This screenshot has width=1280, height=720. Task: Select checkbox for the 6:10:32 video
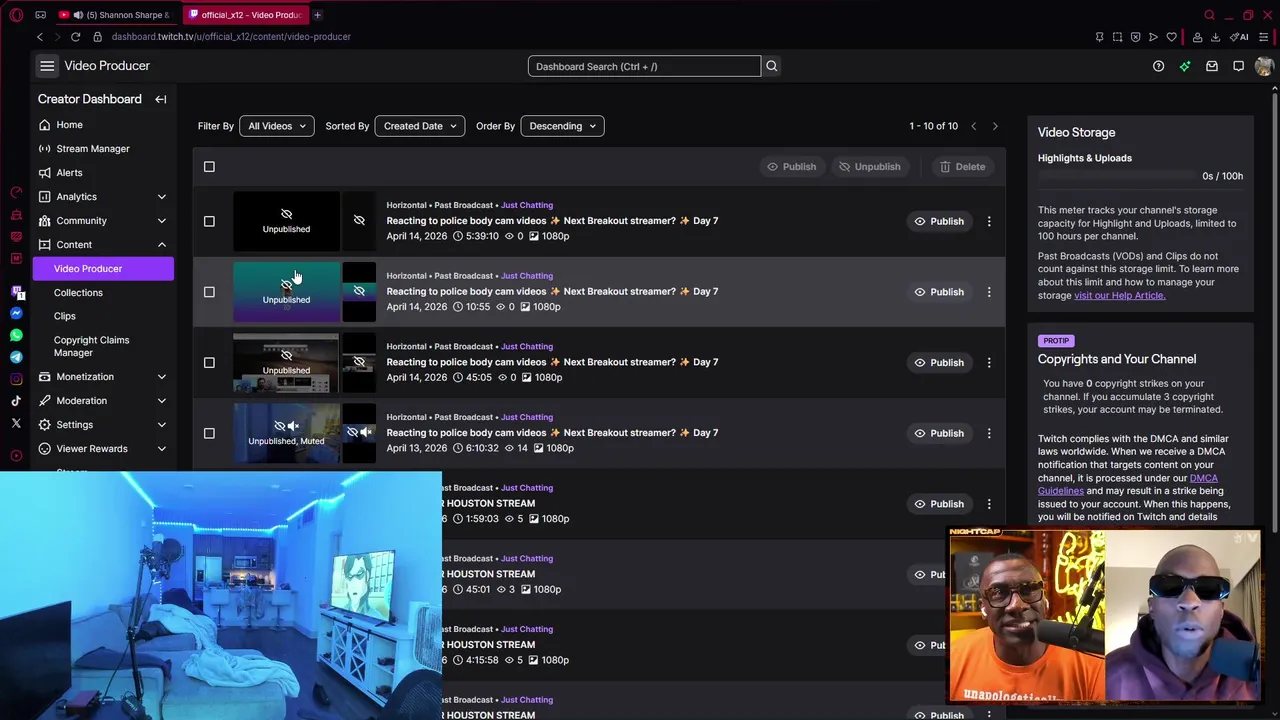click(209, 433)
